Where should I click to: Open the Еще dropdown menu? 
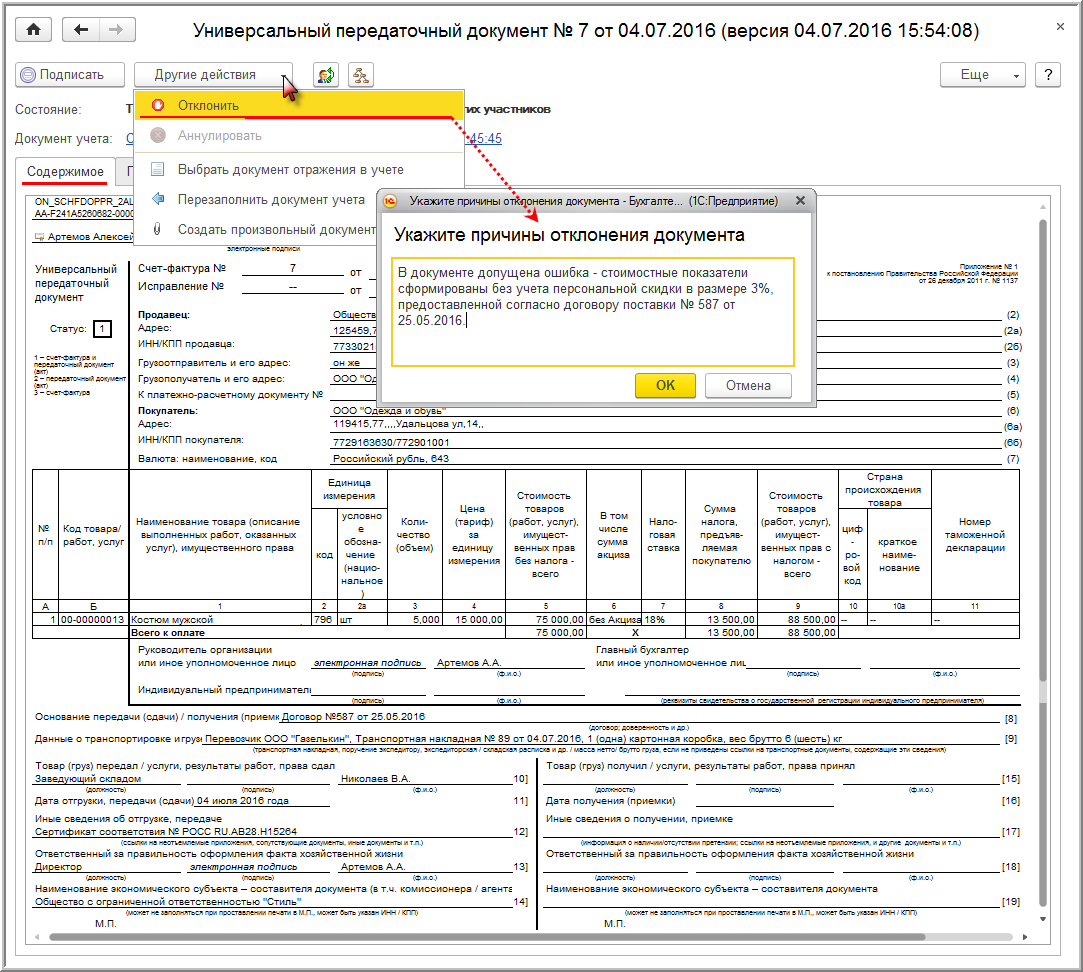point(982,75)
